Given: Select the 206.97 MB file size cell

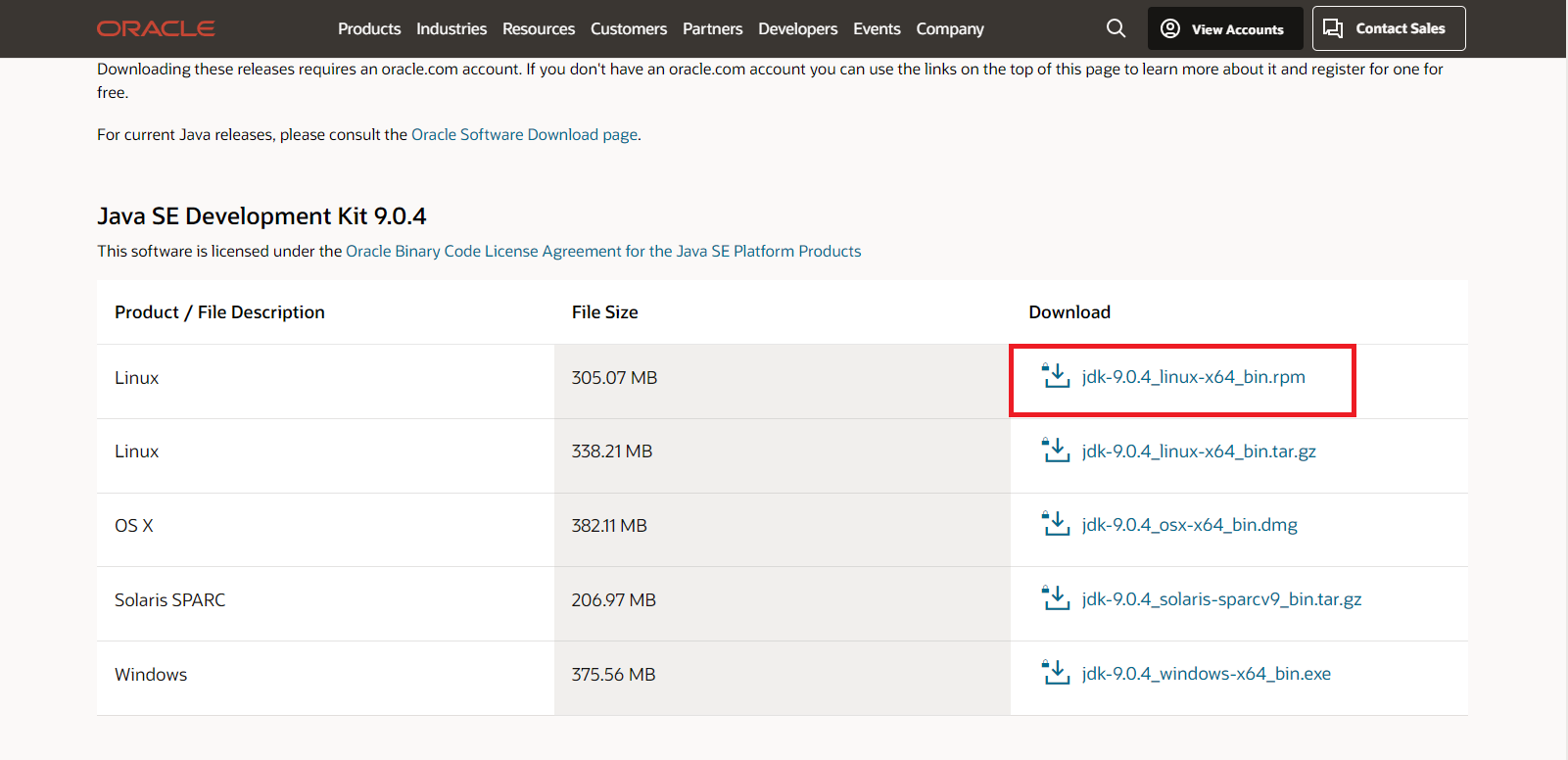Looking at the screenshot, I should [782, 603].
